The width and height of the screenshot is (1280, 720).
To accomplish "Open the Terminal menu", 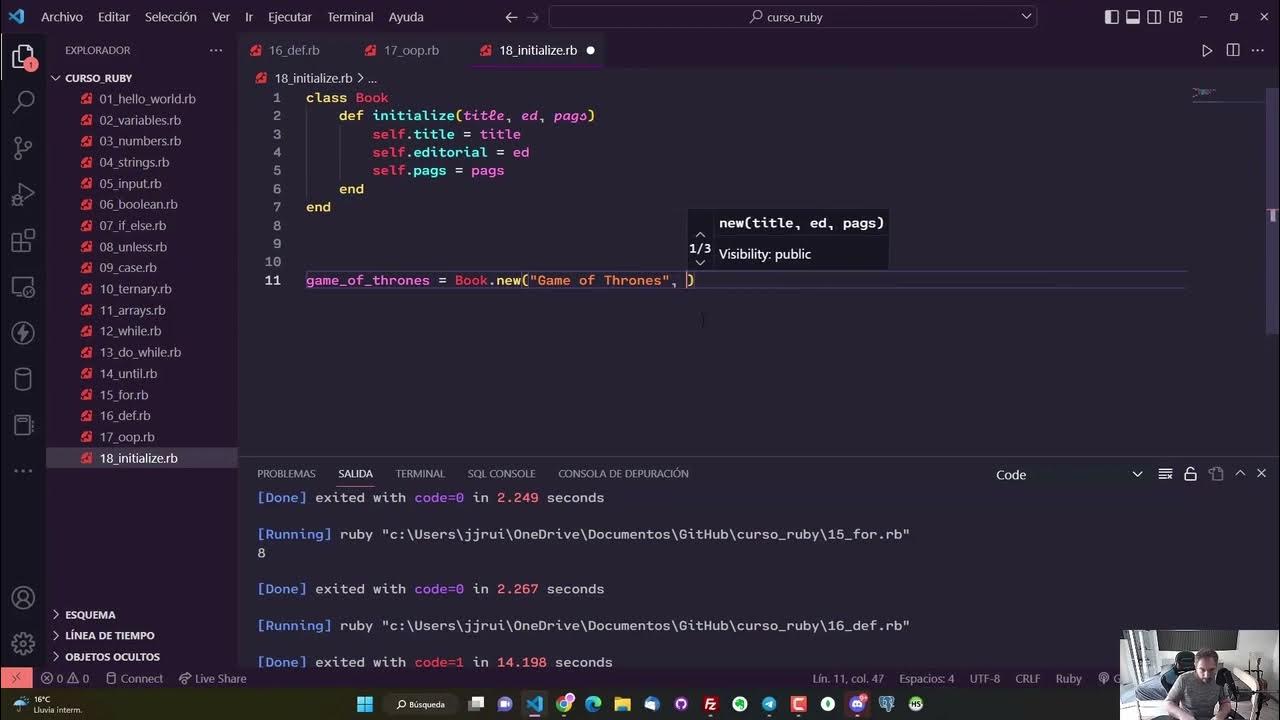I will [350, 17].
